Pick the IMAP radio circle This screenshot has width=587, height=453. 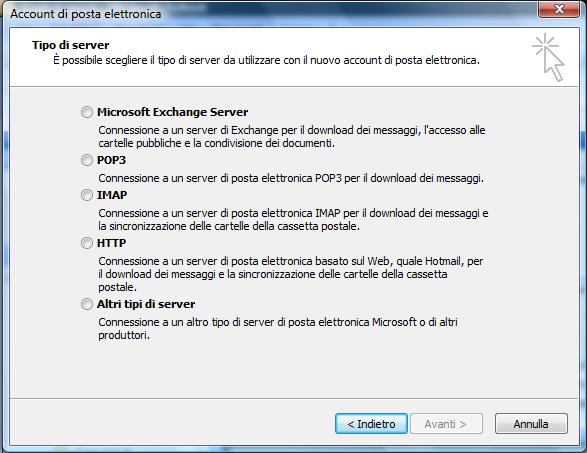[x=86, y=195]
